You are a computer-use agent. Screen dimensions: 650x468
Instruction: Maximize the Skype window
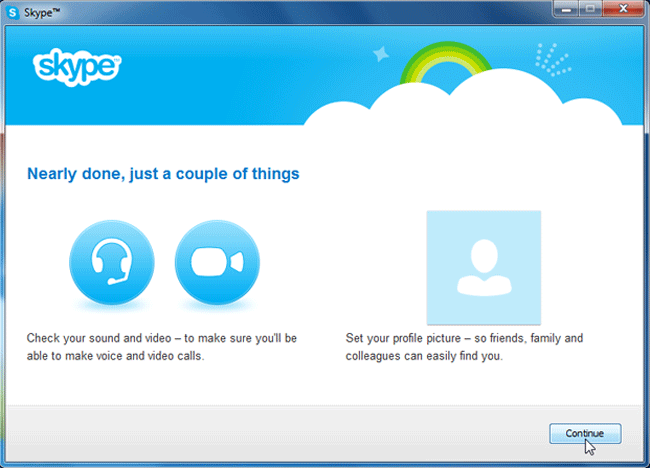[590, 9]
